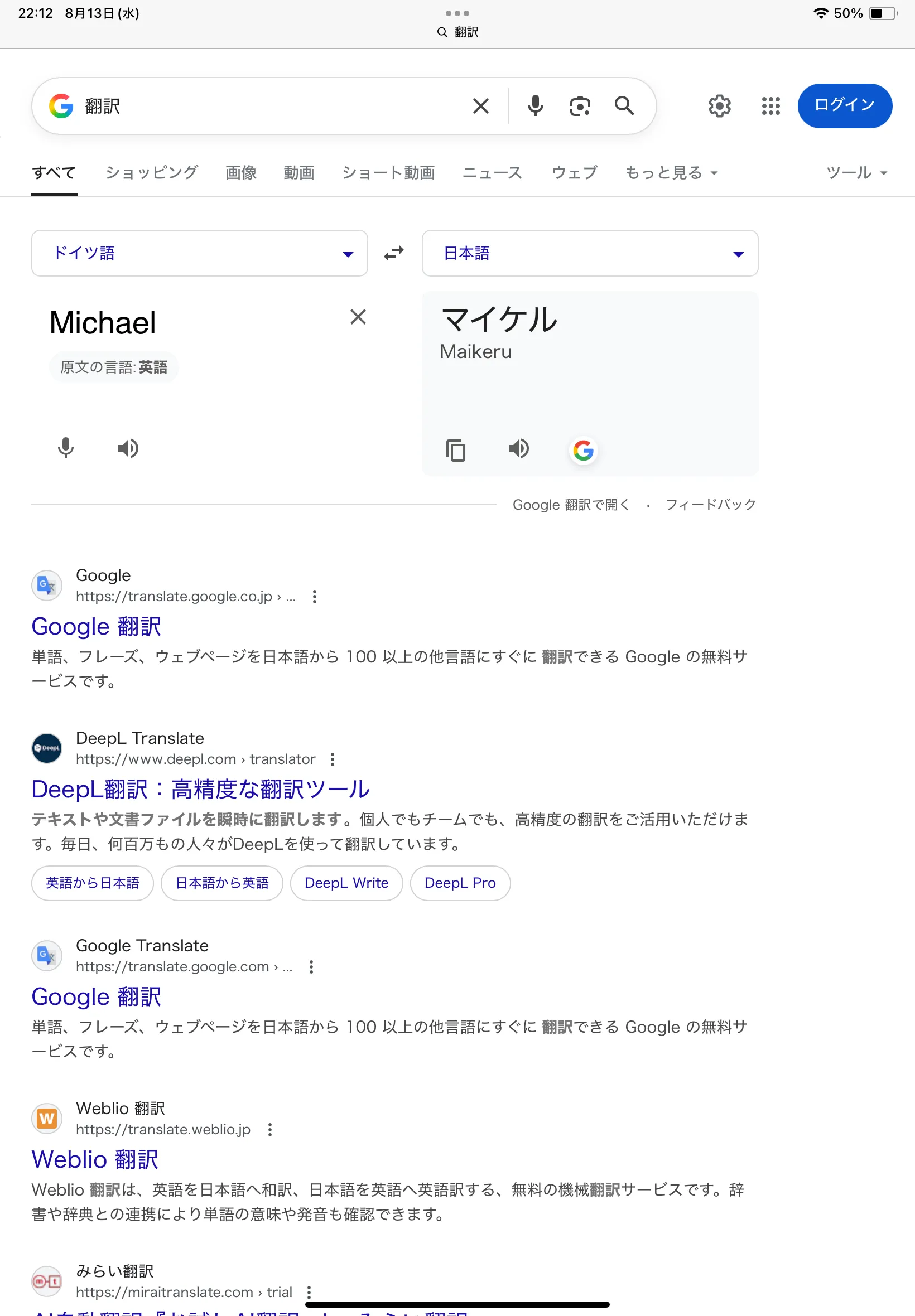Tap the ログイン button

[x=845, y=105]
